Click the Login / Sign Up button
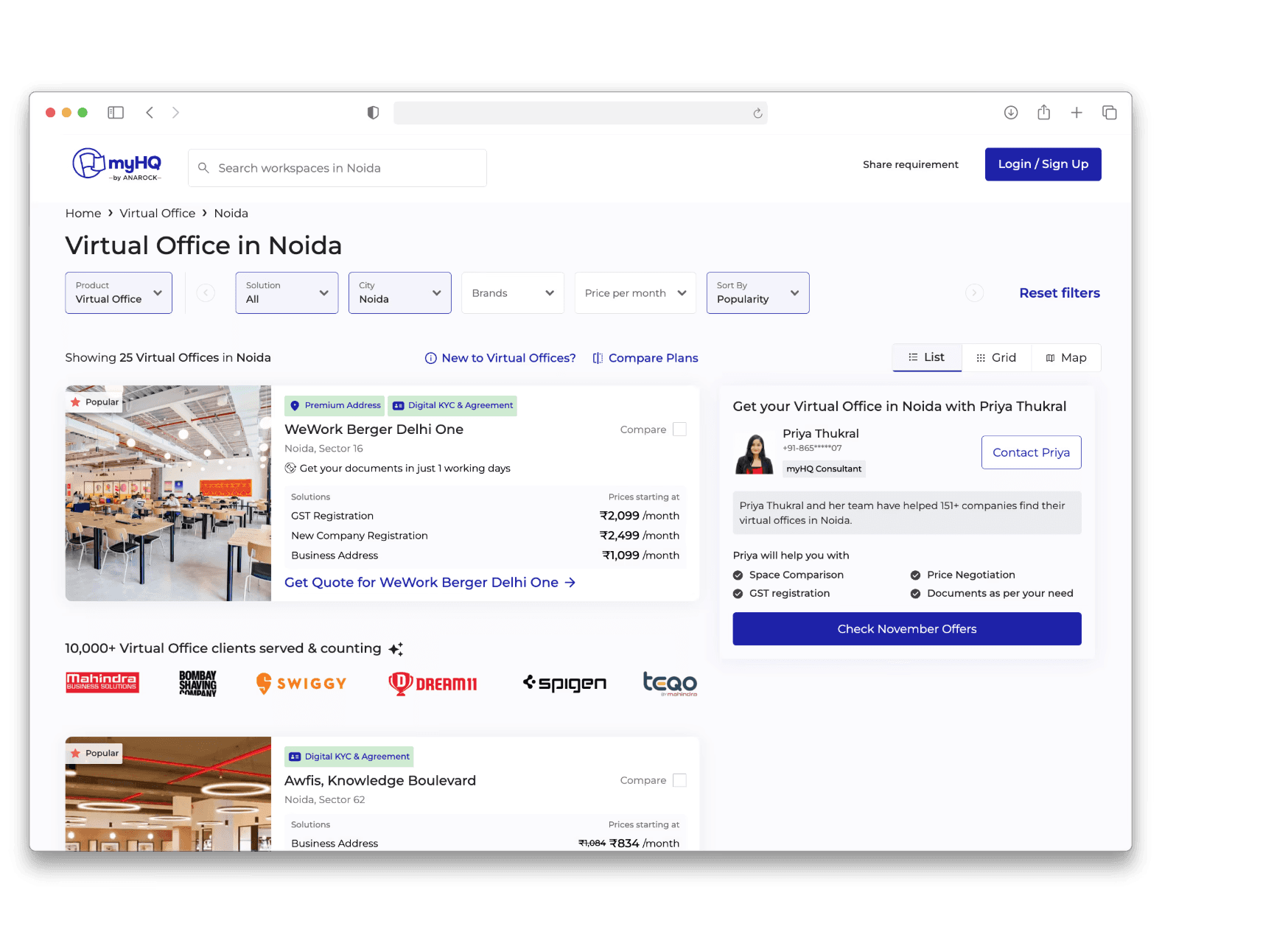1288x943 pixels. click(x=1043, y=164)
